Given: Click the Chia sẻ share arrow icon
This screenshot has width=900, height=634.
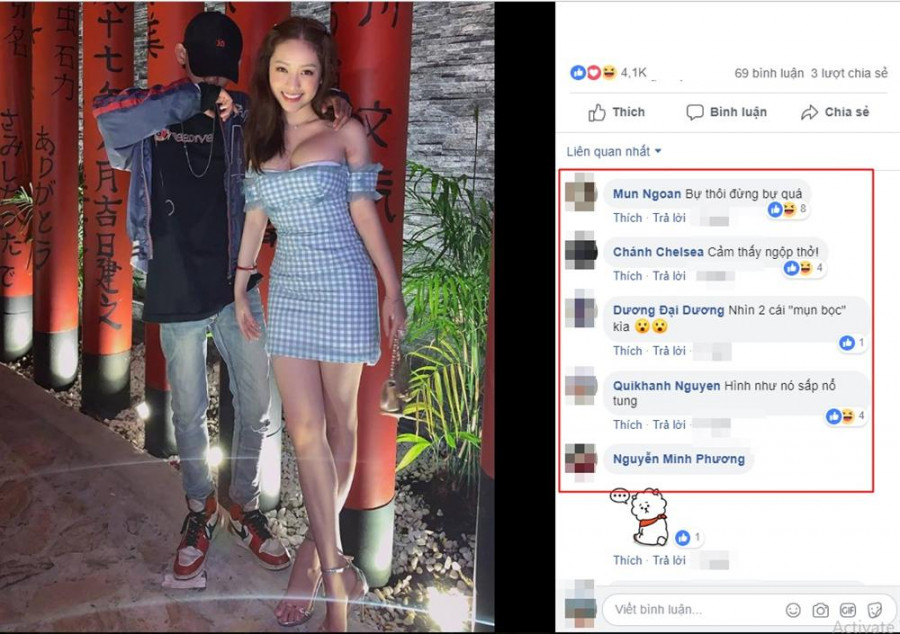Looking at the screenshot, I should coord(809,112).
